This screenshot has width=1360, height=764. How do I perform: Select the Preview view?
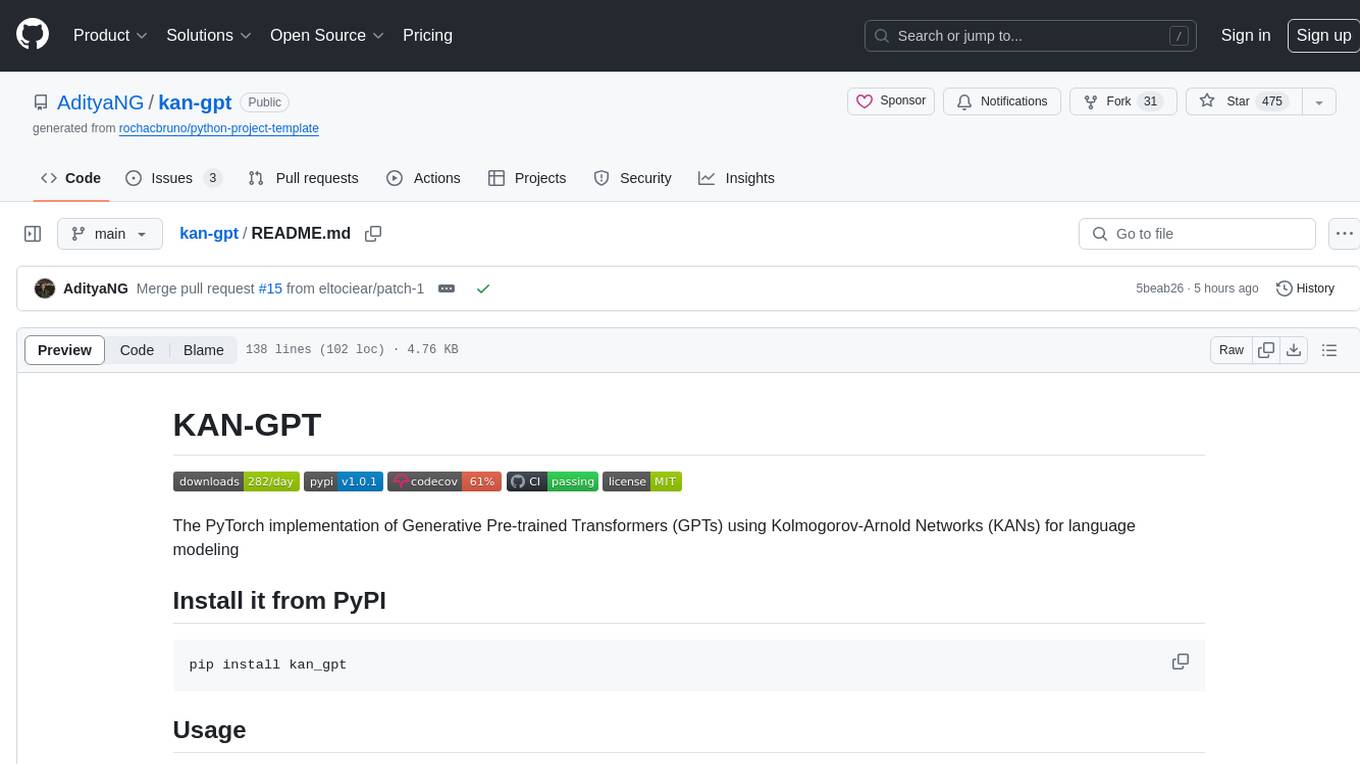click(x=65, y=350)
